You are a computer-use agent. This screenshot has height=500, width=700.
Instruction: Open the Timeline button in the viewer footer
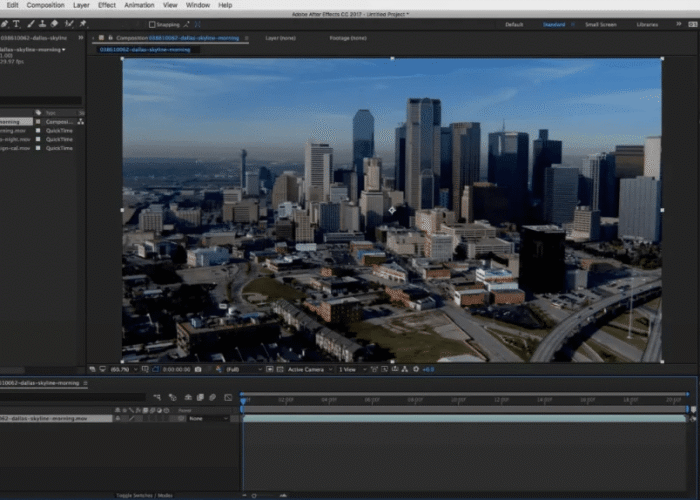coord(395,369)
